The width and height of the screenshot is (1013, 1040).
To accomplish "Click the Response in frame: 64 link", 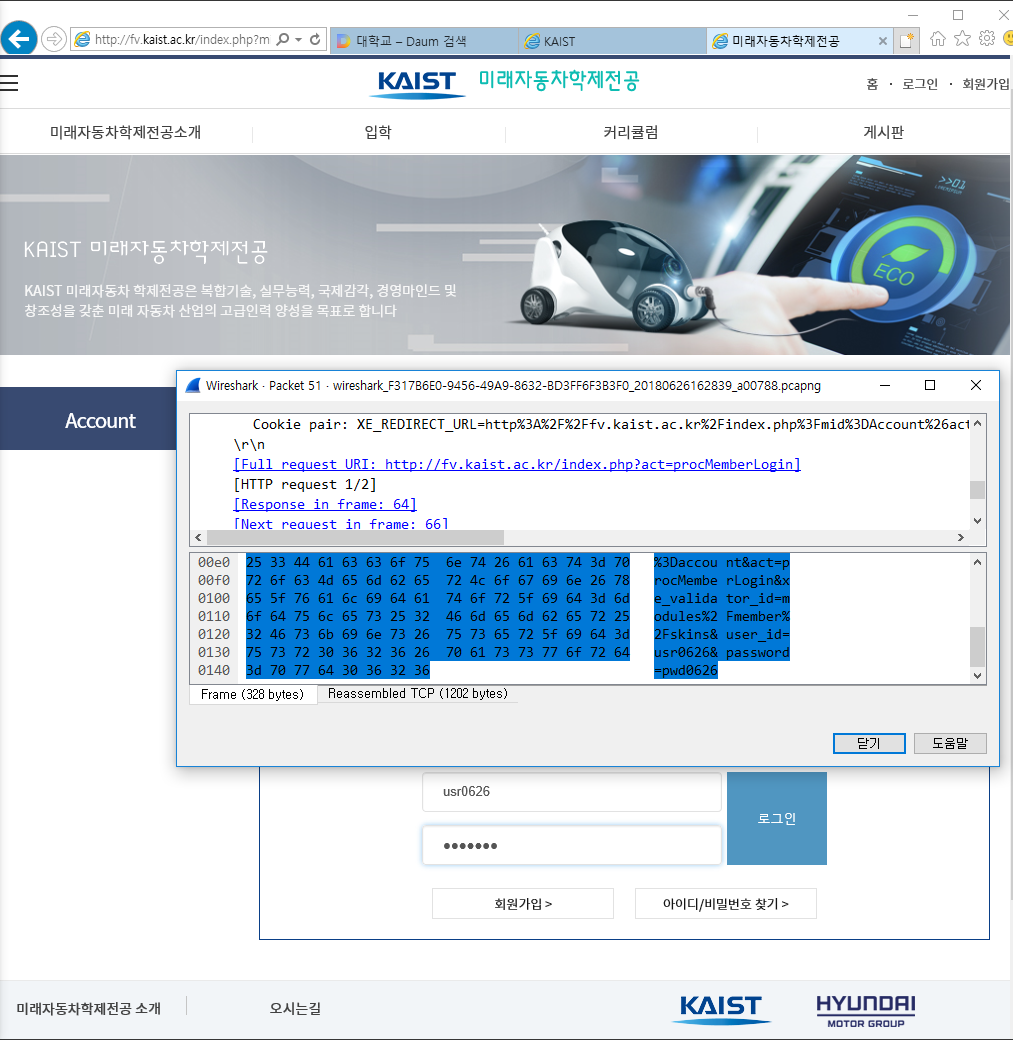I will pyautogui.click(x=325, y=504).
